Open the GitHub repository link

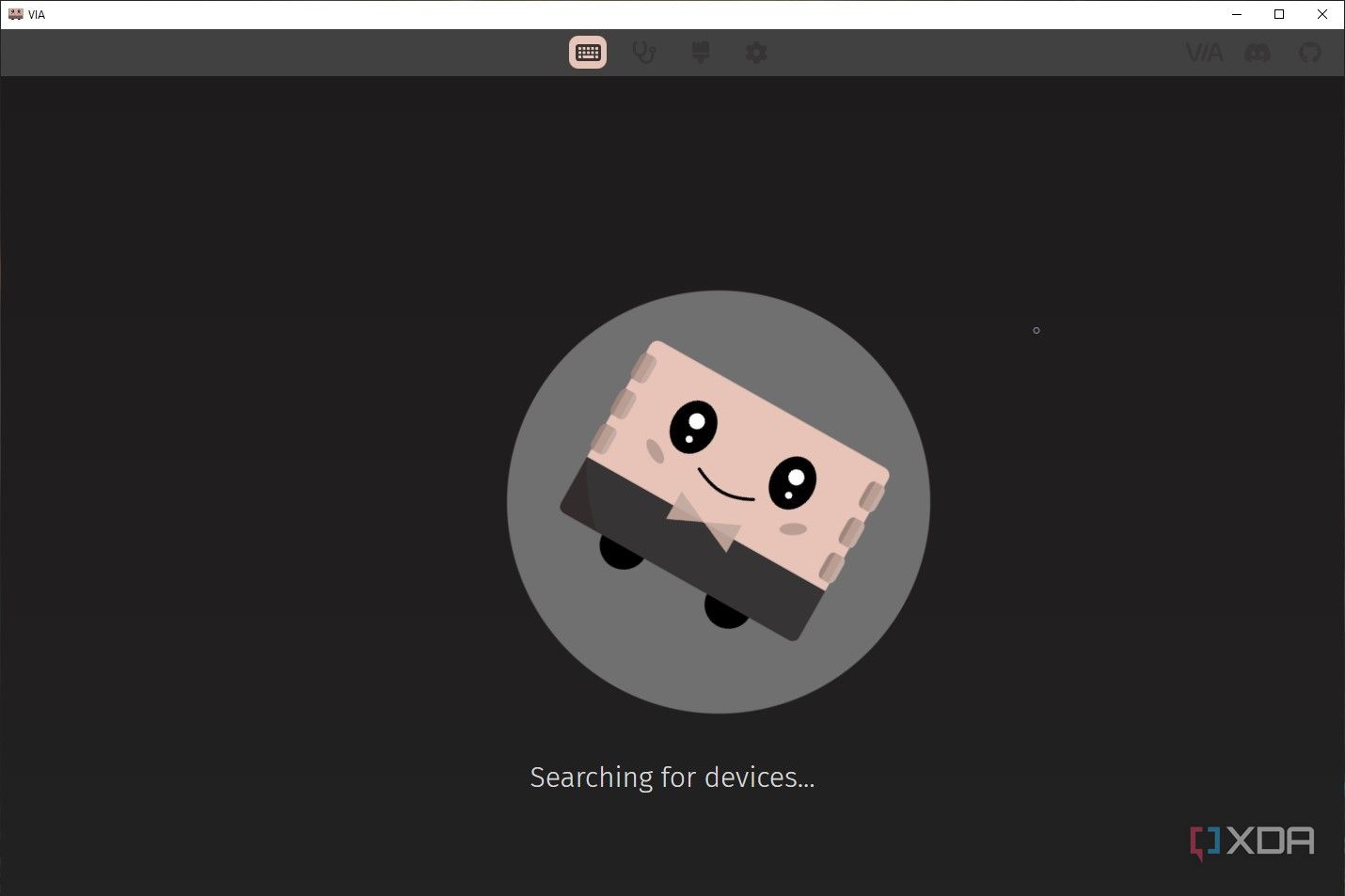[1310, 53]
